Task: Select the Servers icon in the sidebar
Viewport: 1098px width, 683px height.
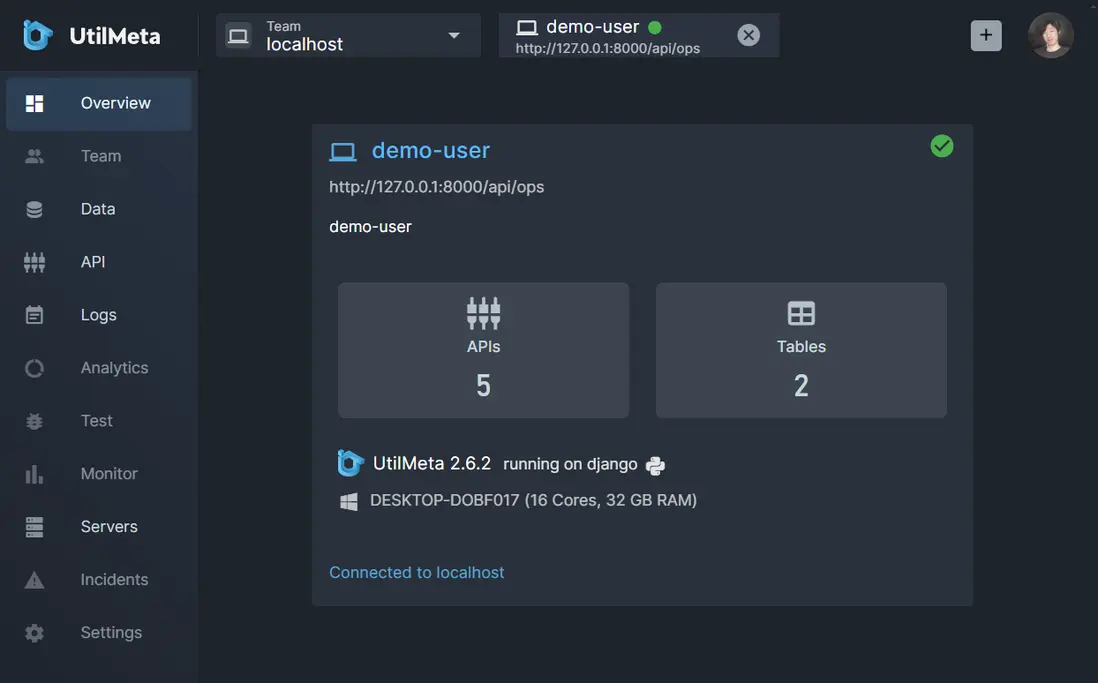Action: pos(33,526)
